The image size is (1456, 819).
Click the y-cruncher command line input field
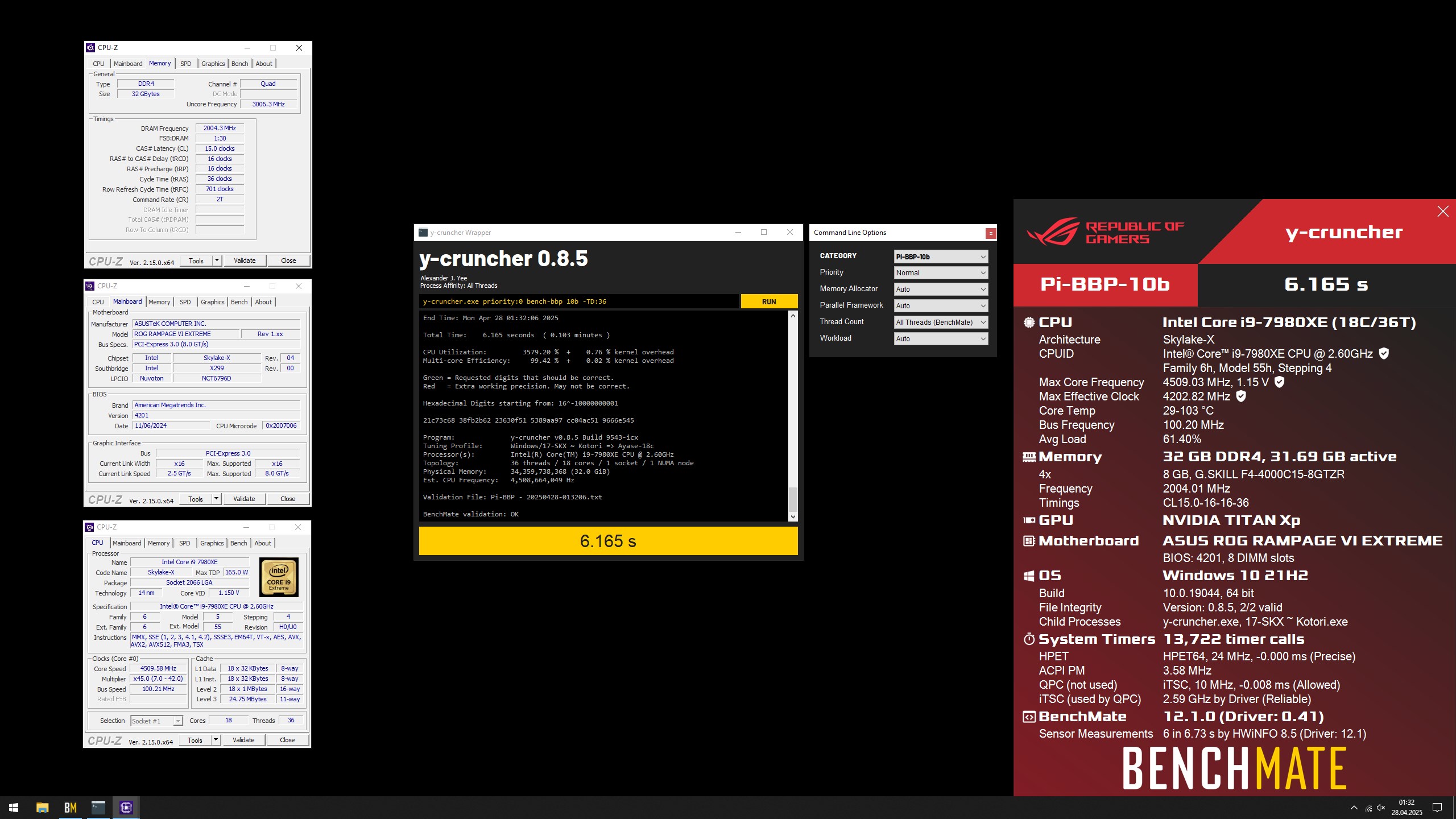(579, 301)
